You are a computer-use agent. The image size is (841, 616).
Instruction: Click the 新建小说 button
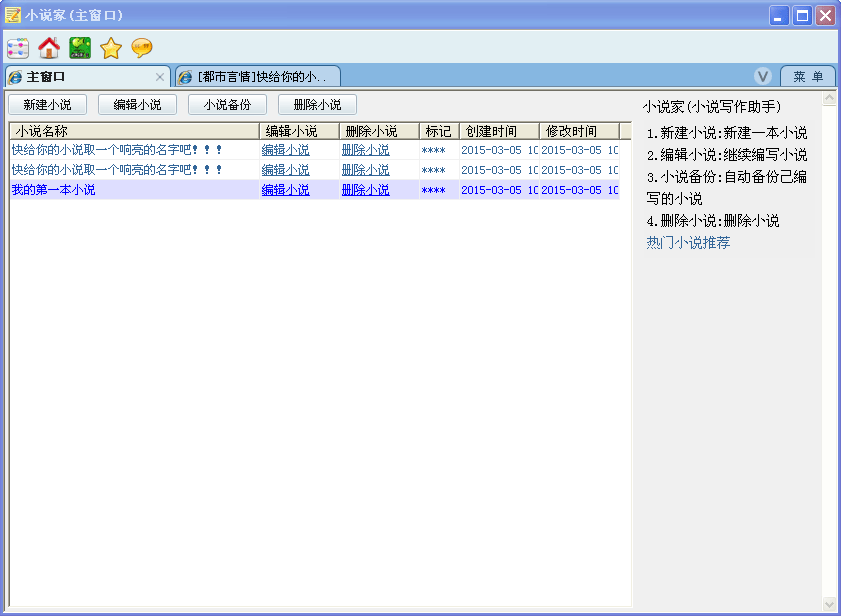click(x=47, y=105)
